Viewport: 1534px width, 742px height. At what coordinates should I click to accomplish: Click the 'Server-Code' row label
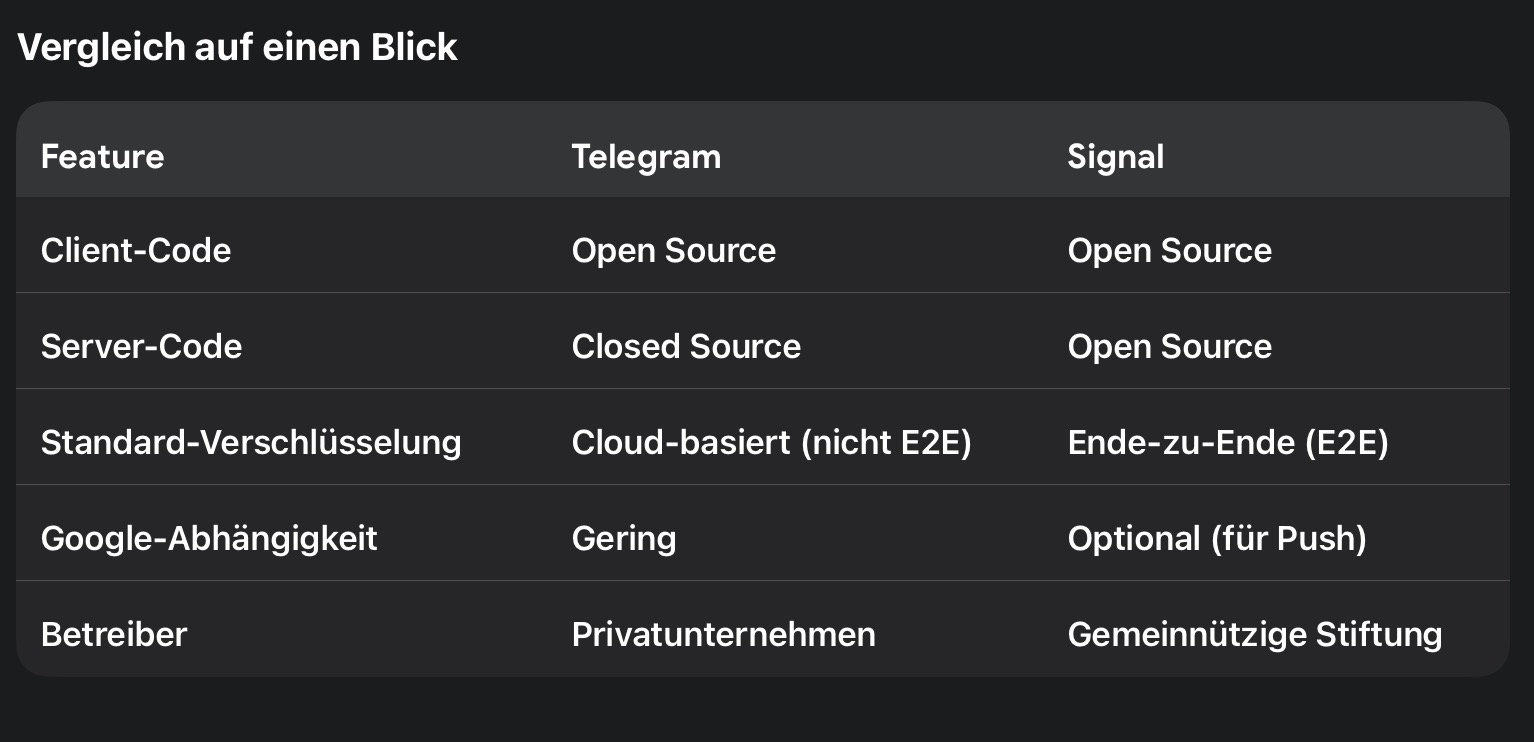point(141,346)
